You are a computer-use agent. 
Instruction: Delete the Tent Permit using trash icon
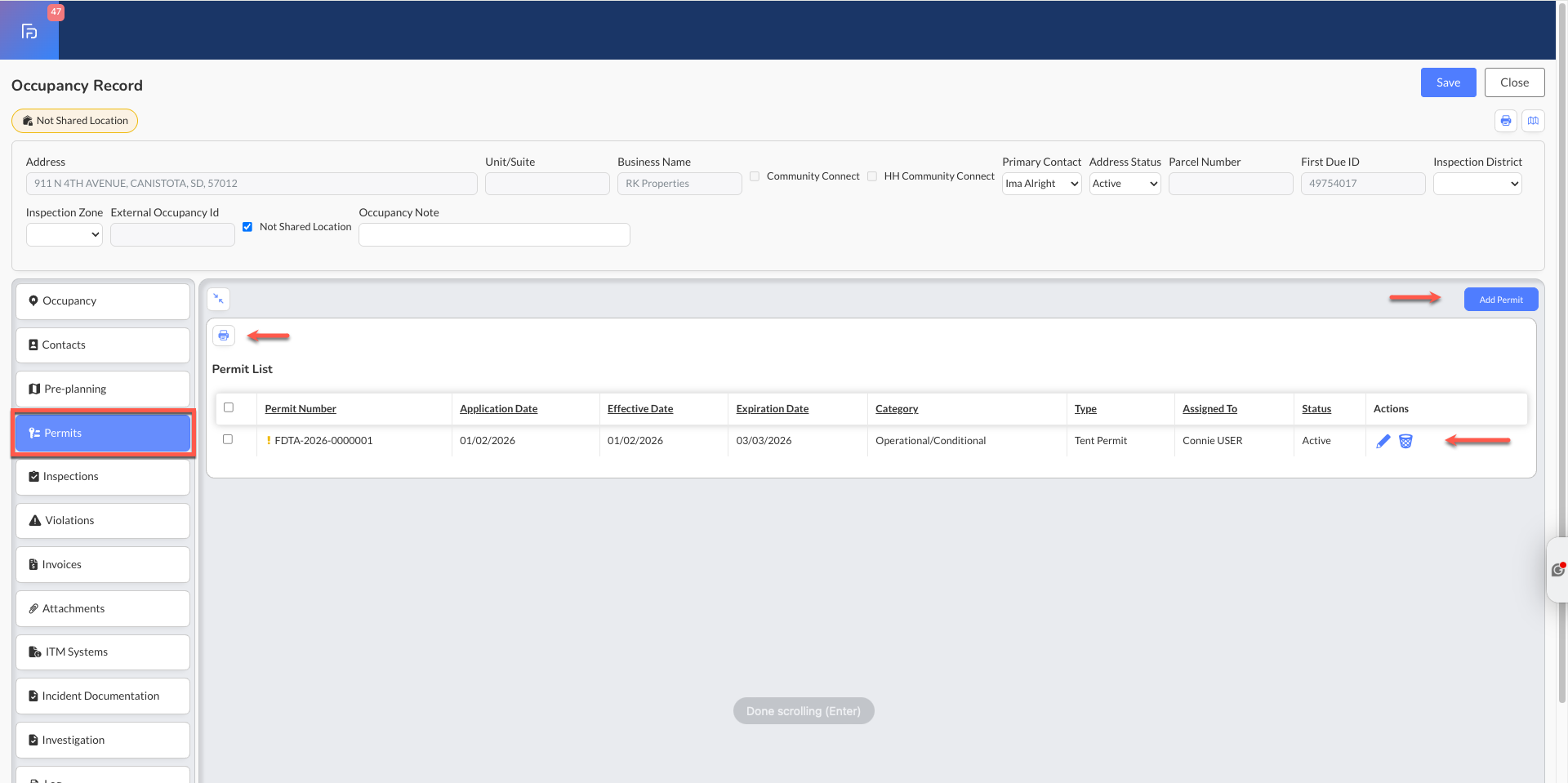(1405, 441)
